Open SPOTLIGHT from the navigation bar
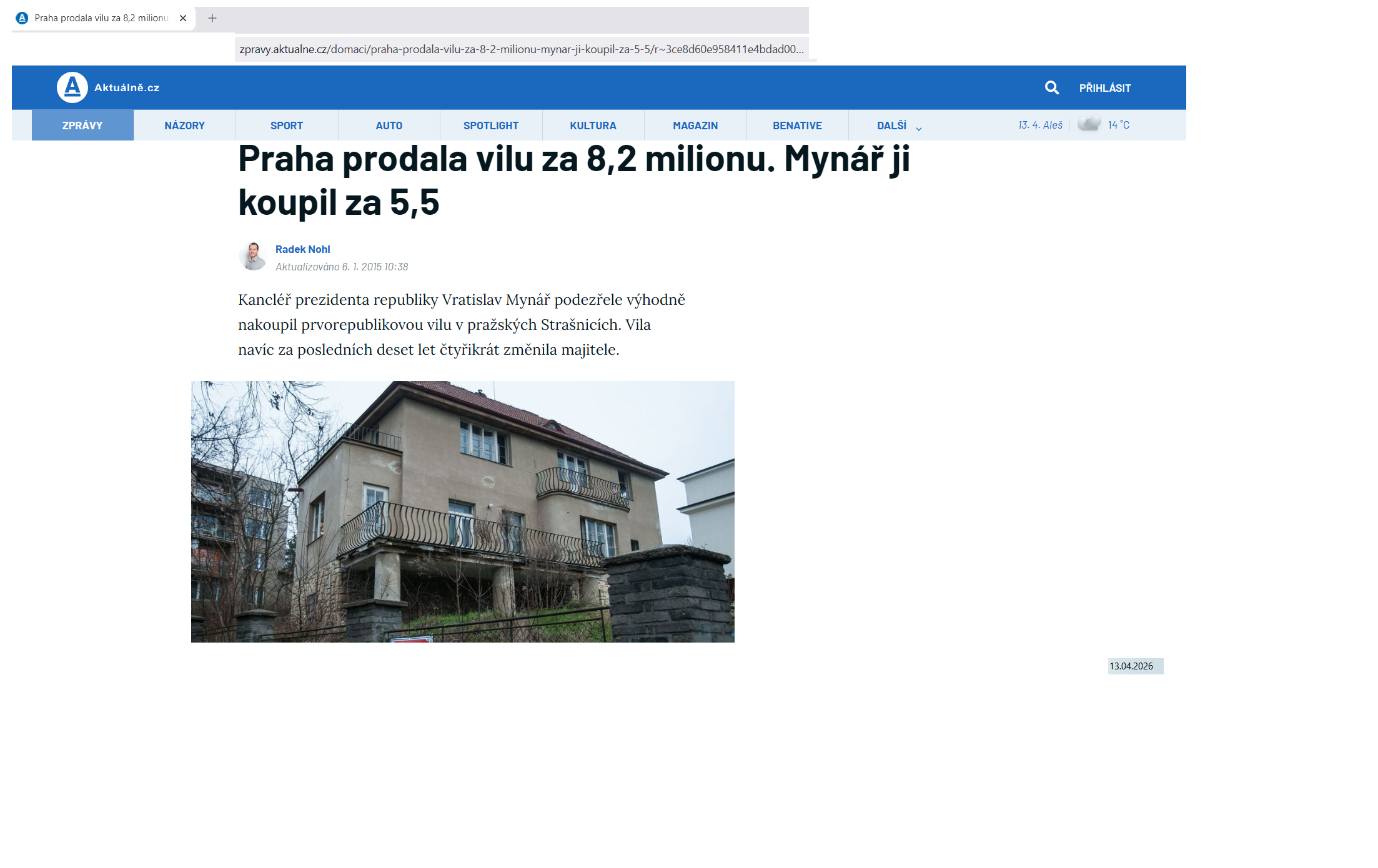Viewport: 1378px width, 868px height. (x=491, y=126)
